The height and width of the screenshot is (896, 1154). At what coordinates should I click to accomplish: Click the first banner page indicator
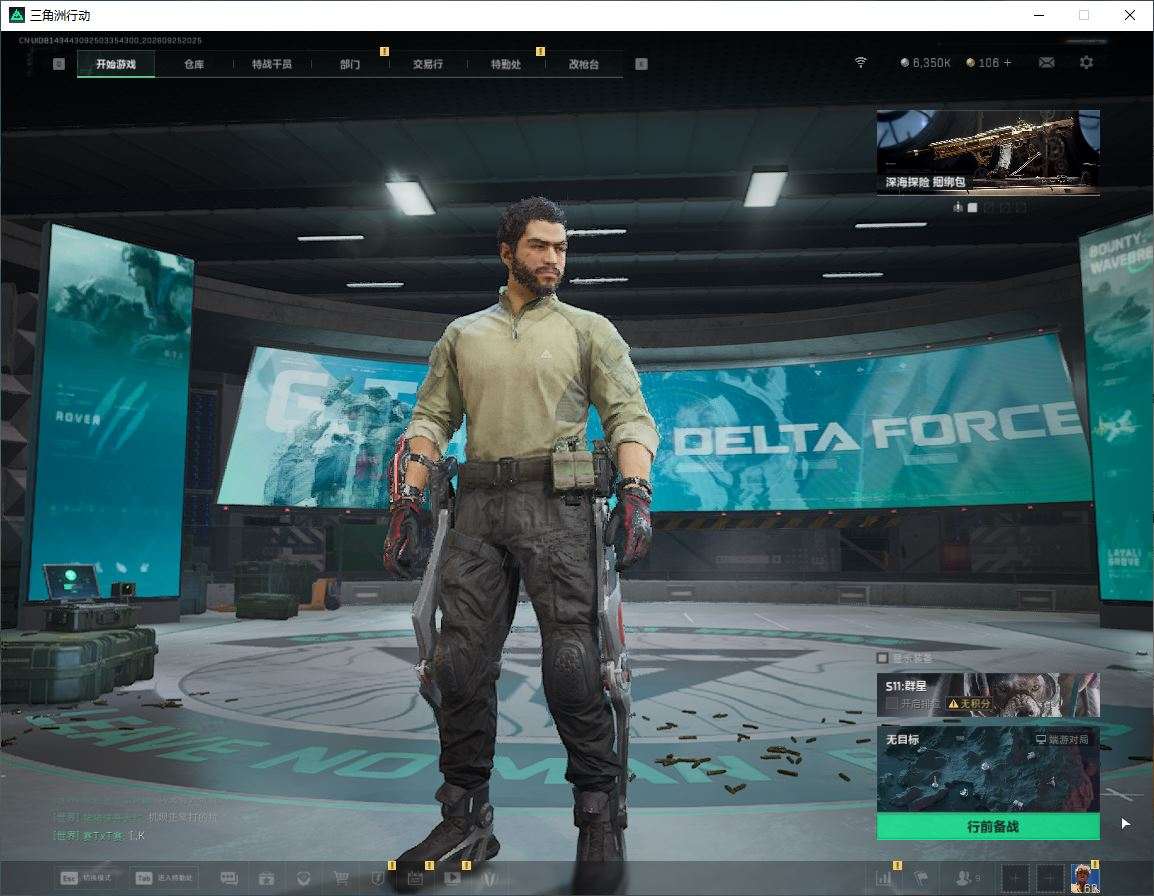(x=957, y=208)
